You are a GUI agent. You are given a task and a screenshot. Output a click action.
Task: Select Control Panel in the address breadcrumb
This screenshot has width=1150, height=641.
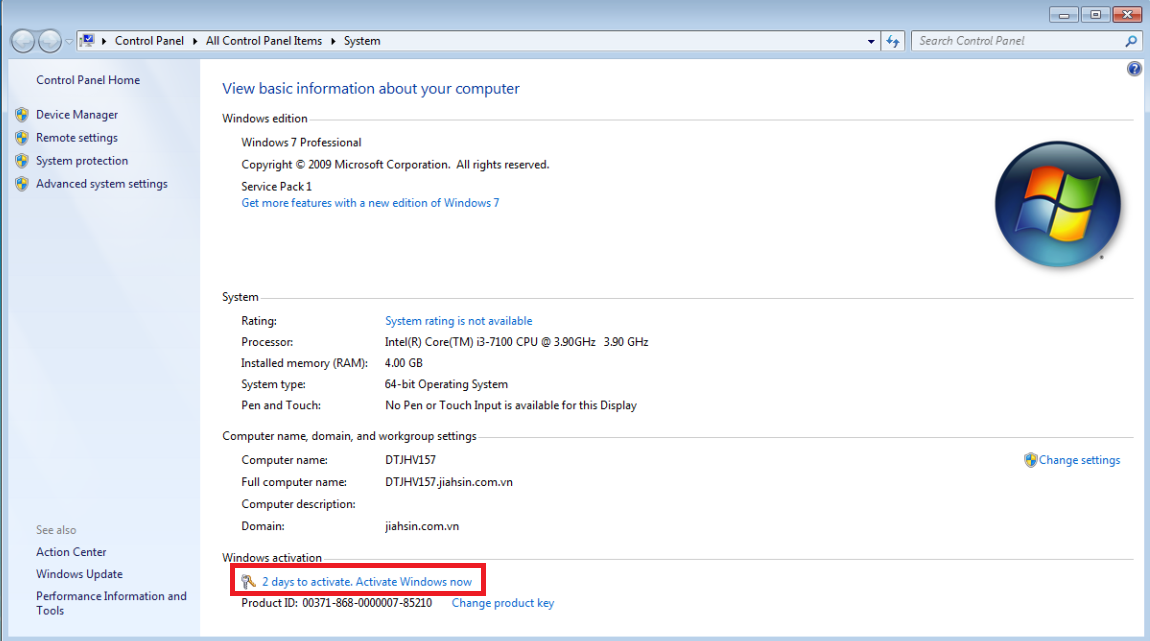[x=150, y=41]
